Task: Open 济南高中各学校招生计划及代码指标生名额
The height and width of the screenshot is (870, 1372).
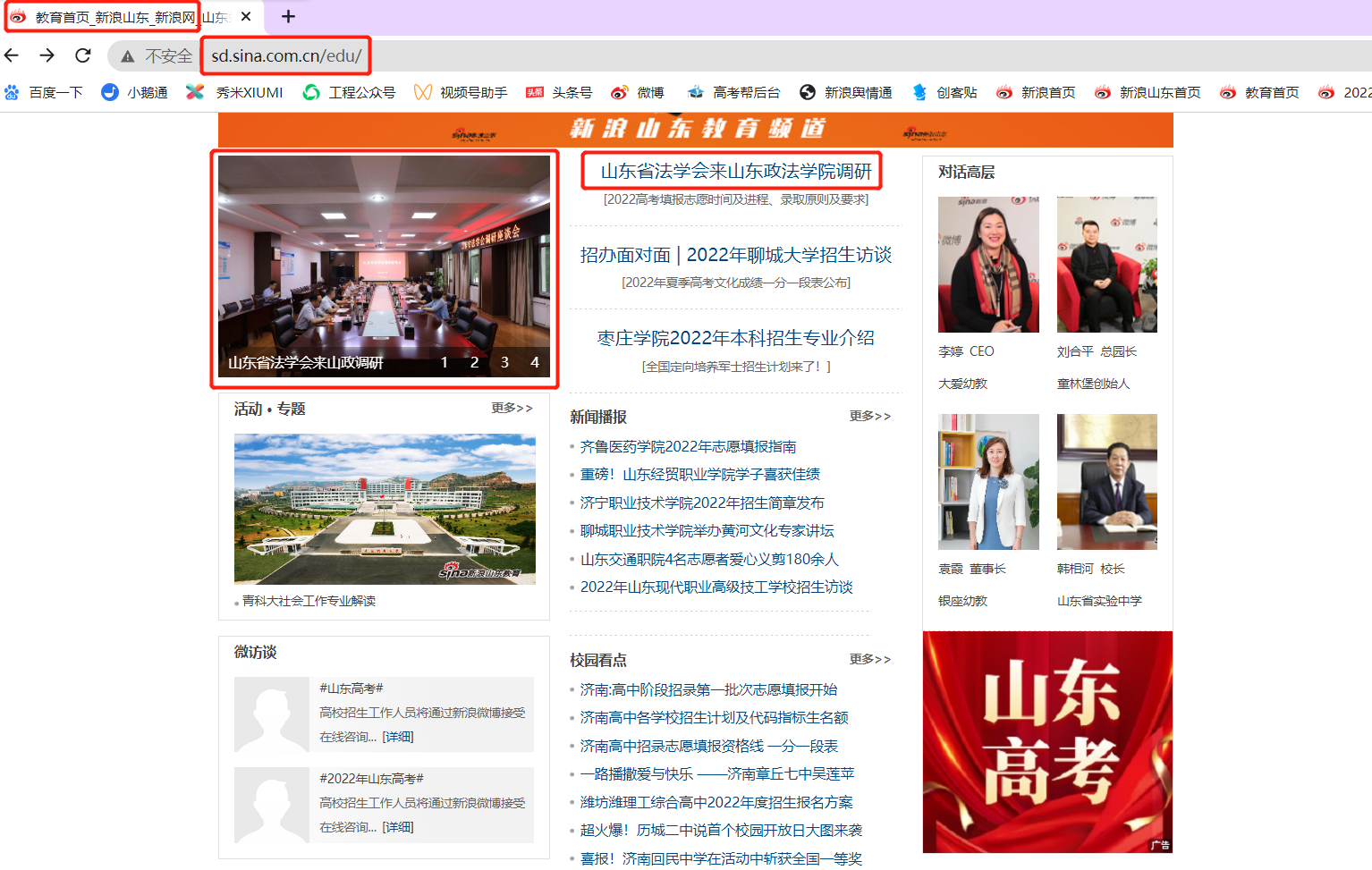Action: coord(714,717)
